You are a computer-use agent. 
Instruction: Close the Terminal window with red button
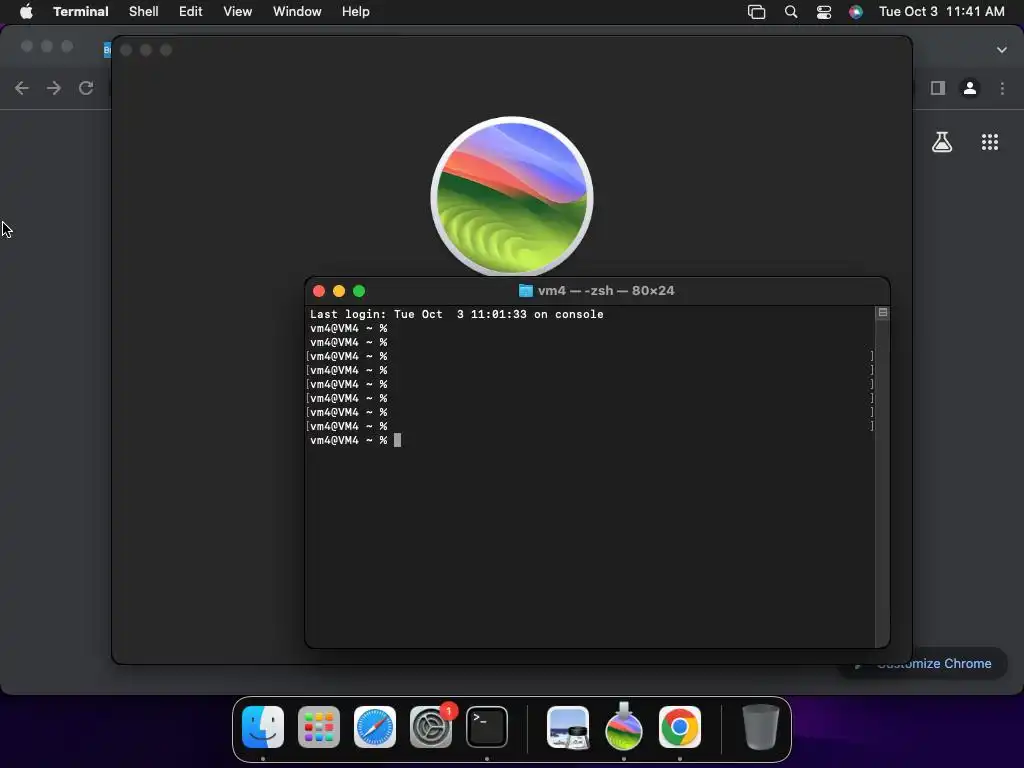click(319, 291)
